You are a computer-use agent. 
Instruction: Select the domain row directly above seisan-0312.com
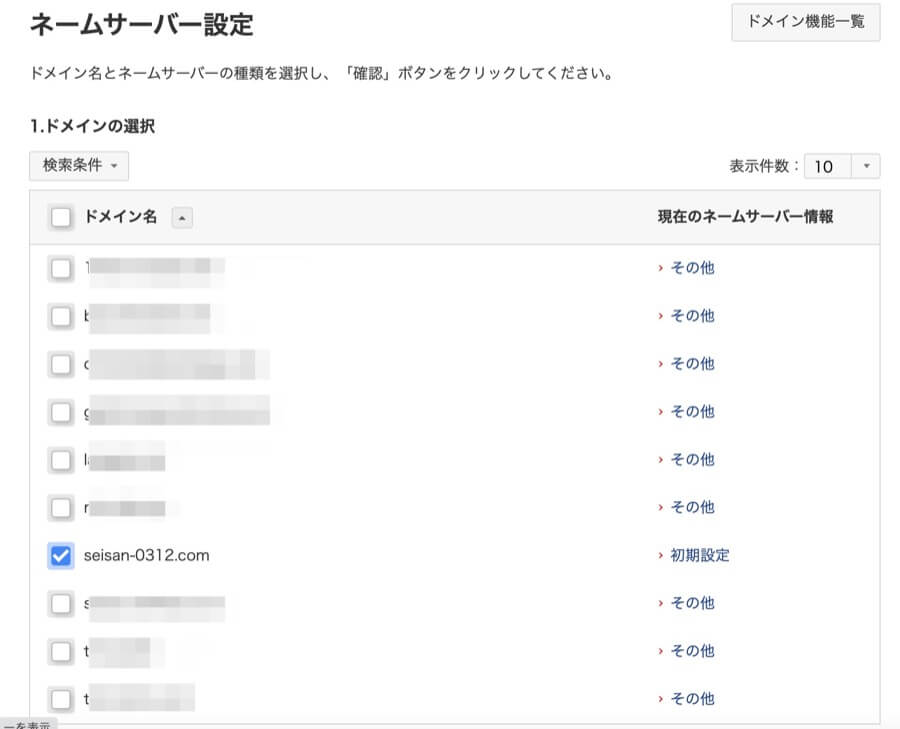[x=61, y=507]
